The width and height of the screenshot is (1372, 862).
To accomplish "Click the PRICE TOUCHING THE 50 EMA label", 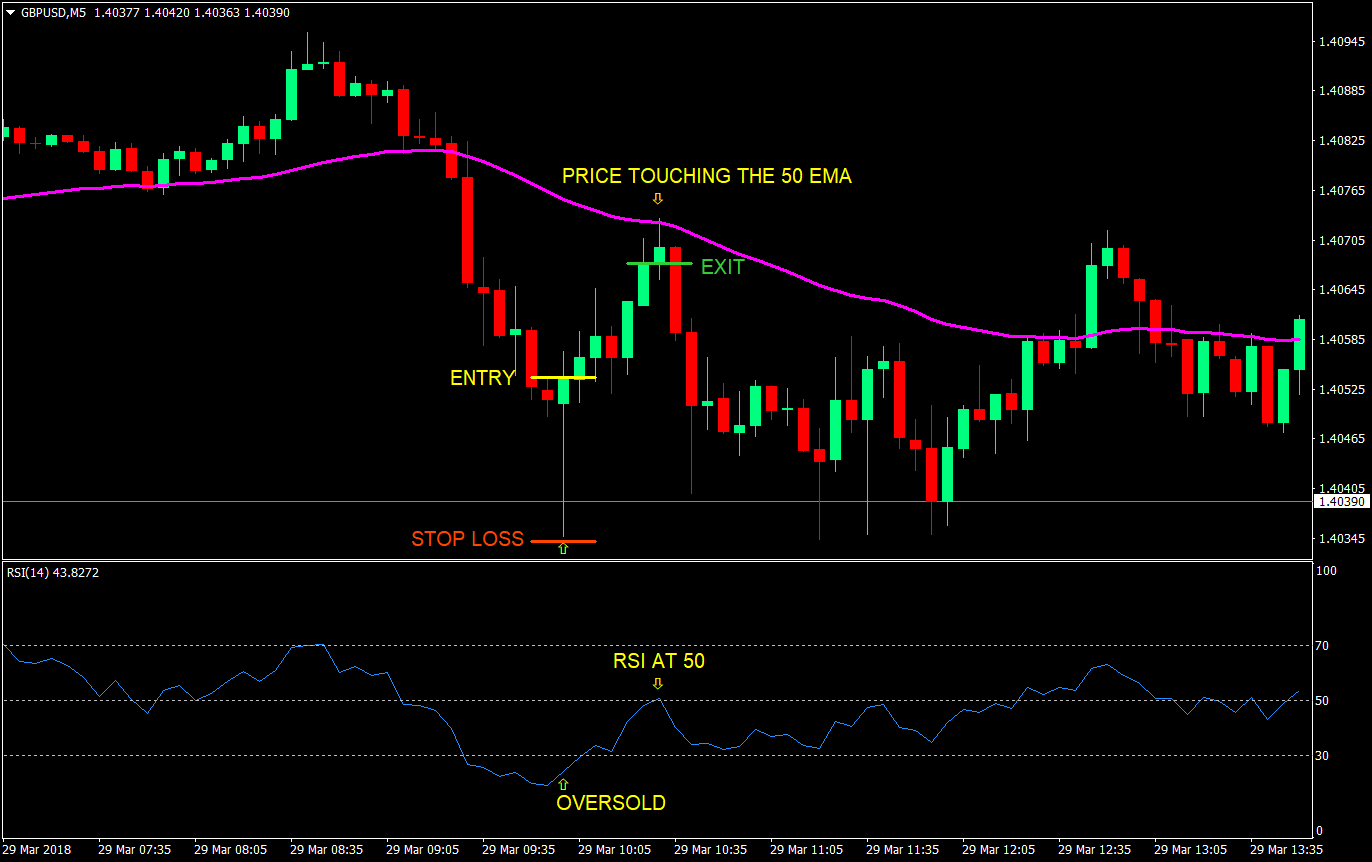I will click(x=708, y=176).
